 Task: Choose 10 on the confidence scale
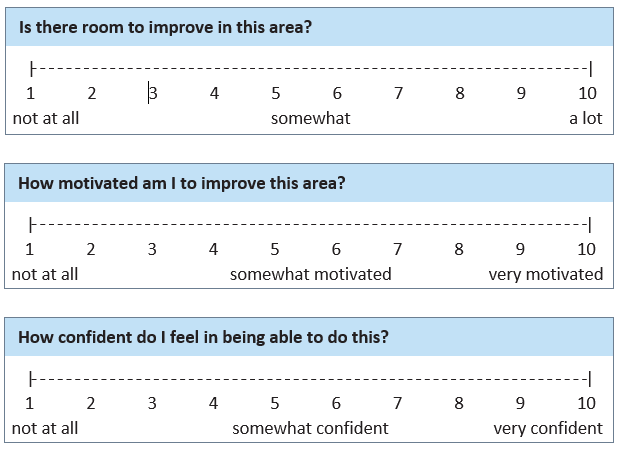pos(587,404)
